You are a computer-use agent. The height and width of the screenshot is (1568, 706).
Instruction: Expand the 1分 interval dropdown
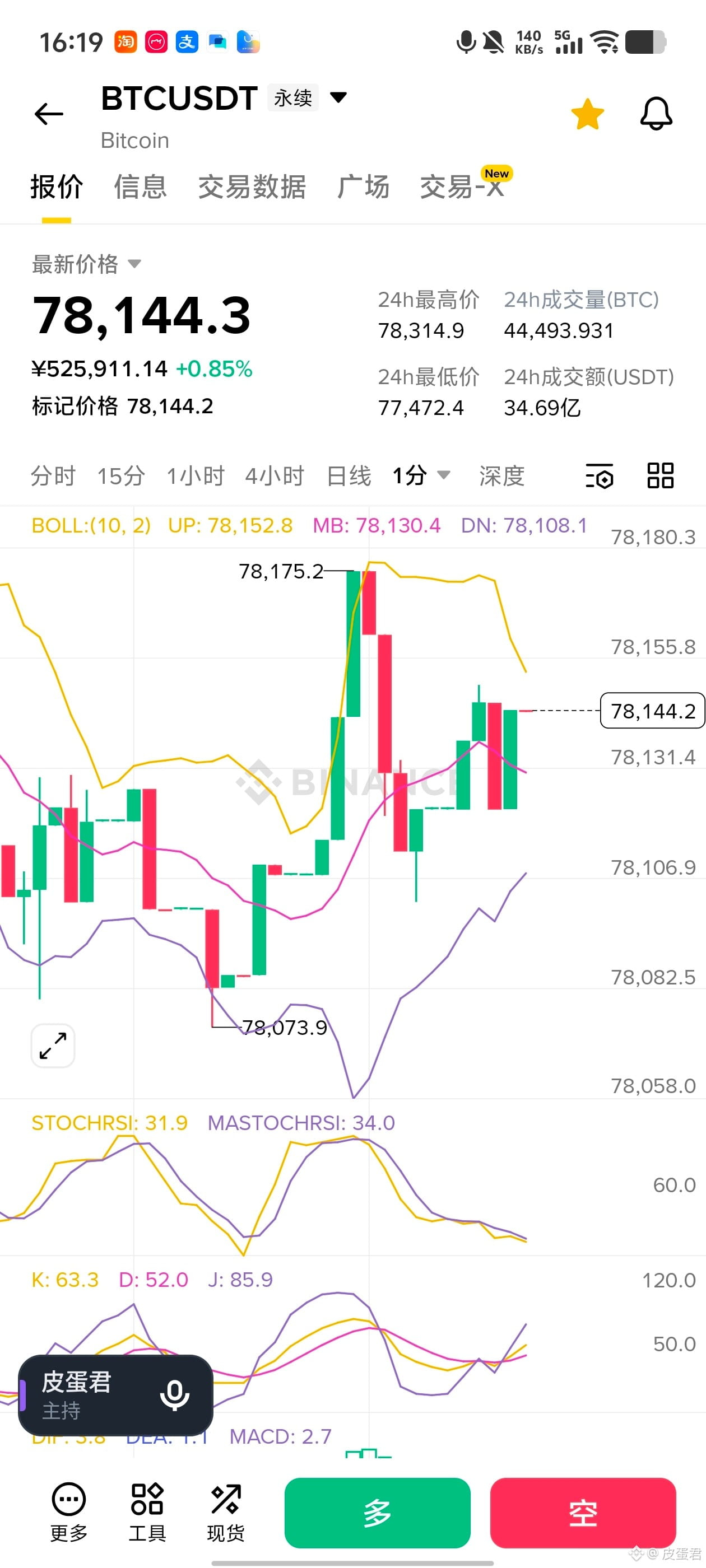point(421,475)
